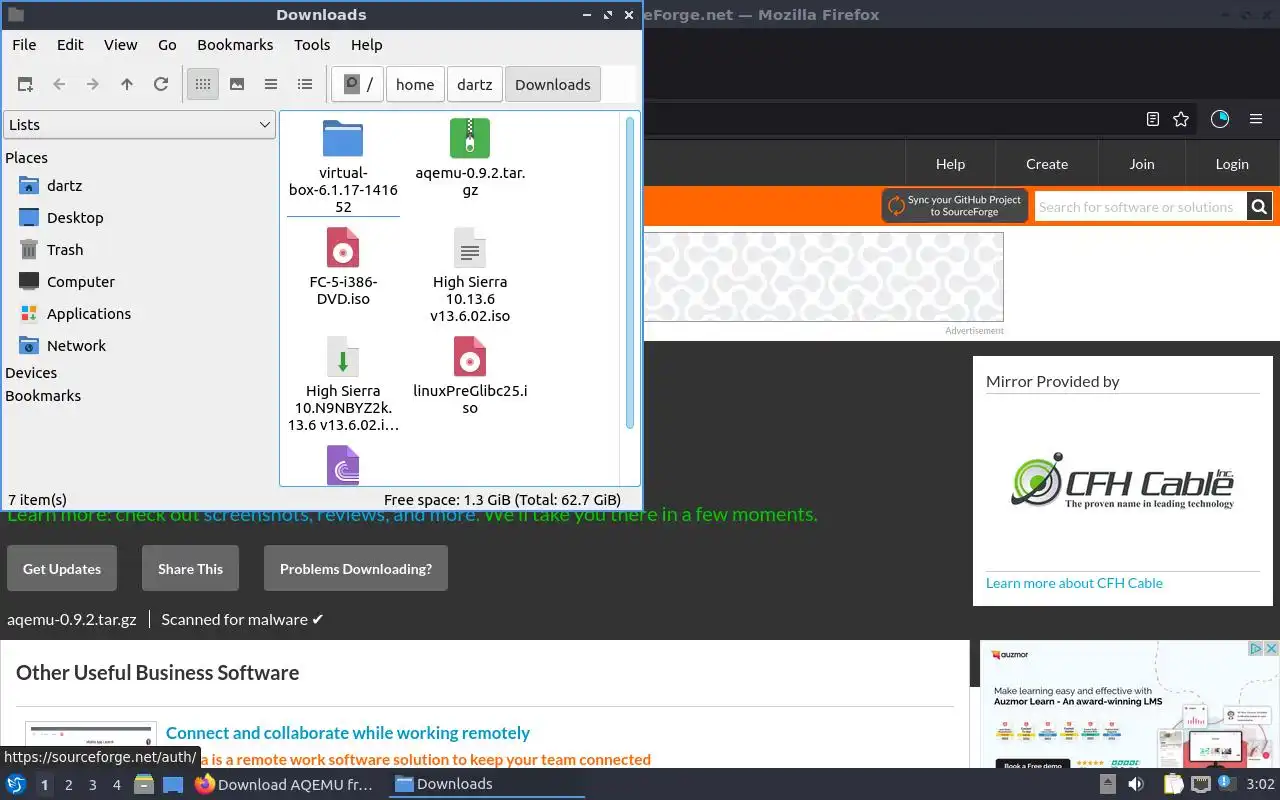Viewport: 1280px width, 800px height.
Task: Click the 'Downloads' path button
Action: pos(553,85)
